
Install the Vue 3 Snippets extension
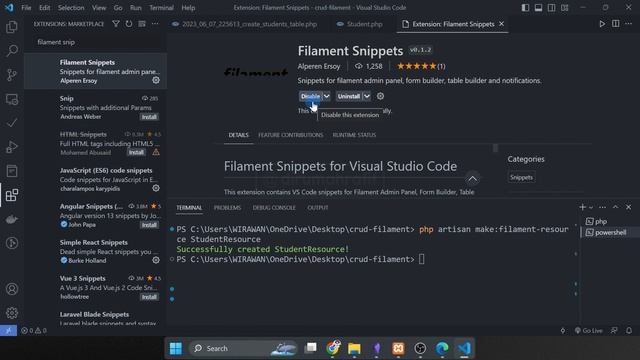149,297
